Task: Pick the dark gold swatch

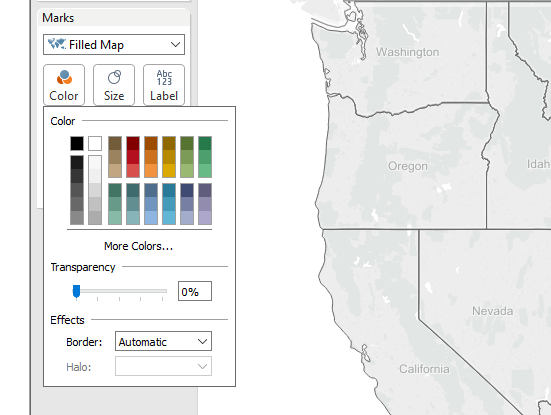Action: (x=169, y=143)
